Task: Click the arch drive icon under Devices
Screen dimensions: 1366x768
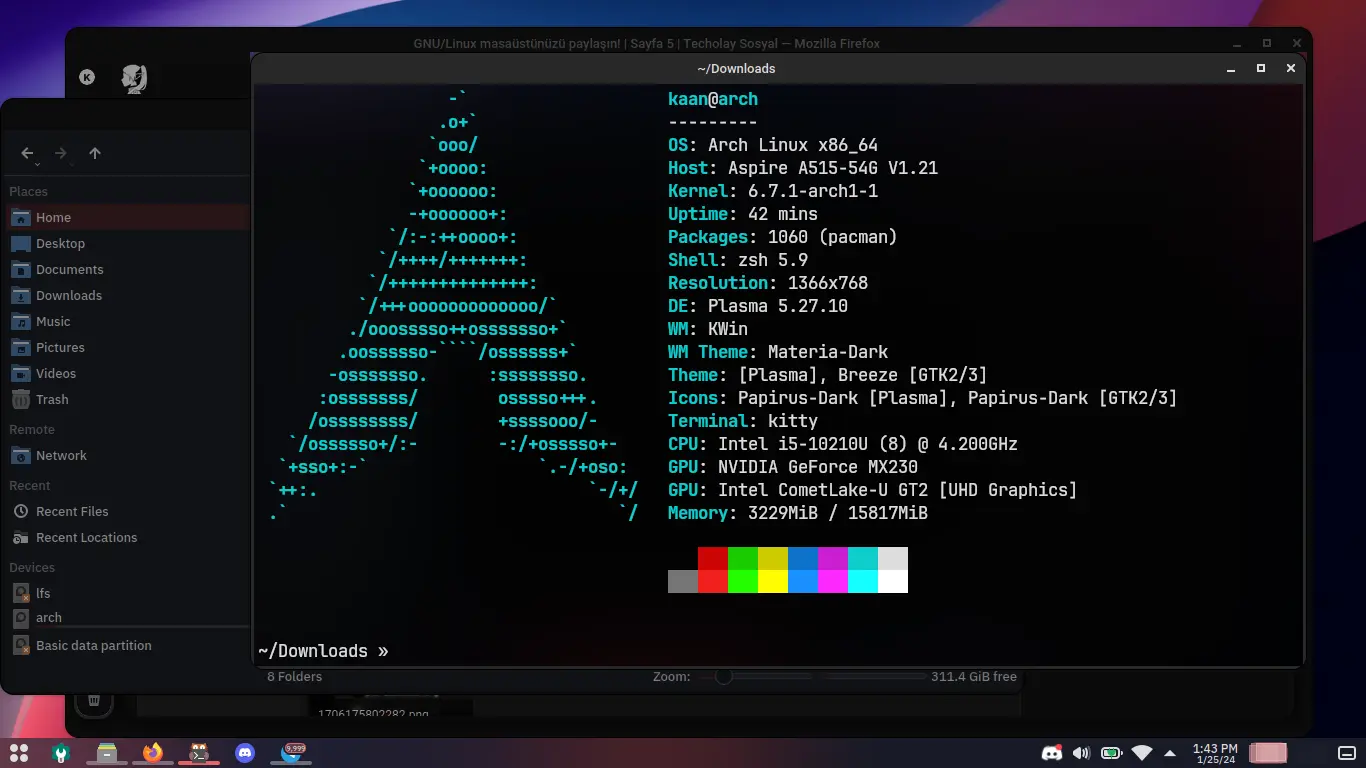Action: [x=20, y=618]
